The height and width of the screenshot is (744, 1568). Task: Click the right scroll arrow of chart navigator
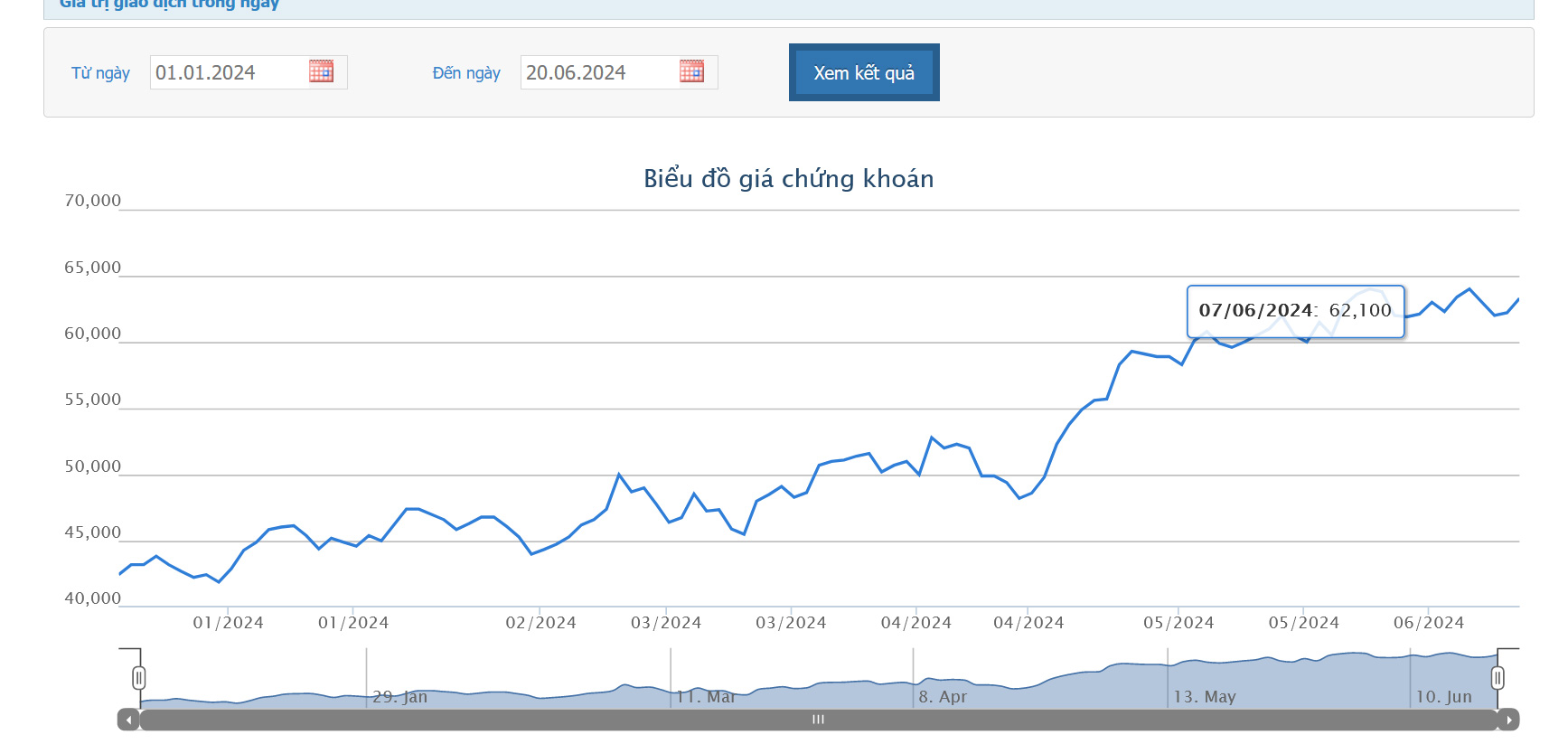(1508, 720)
